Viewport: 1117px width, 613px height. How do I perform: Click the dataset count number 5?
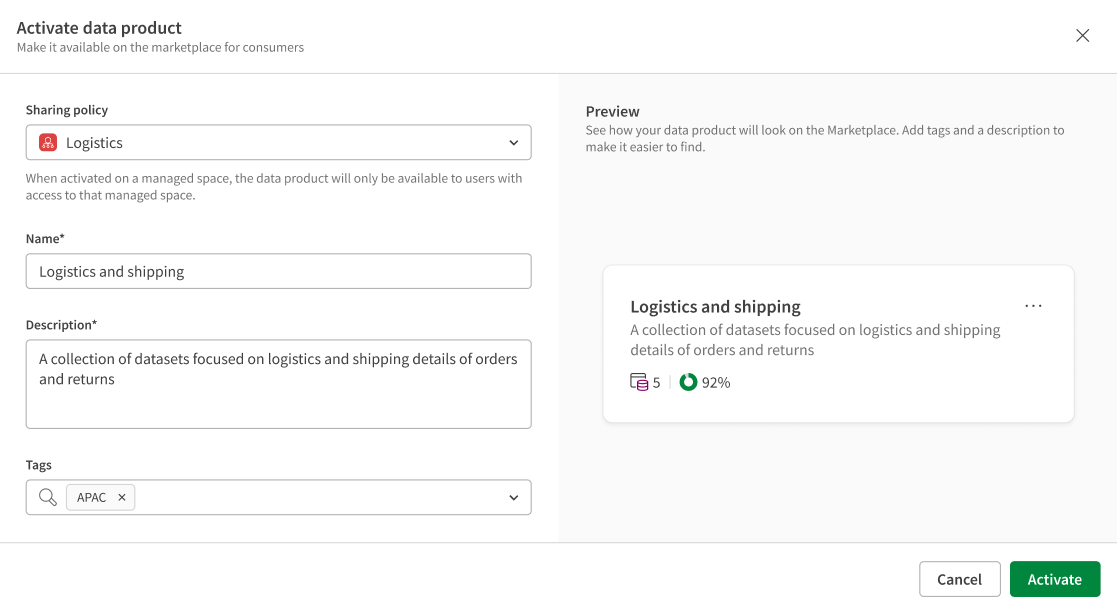point(656,382)
